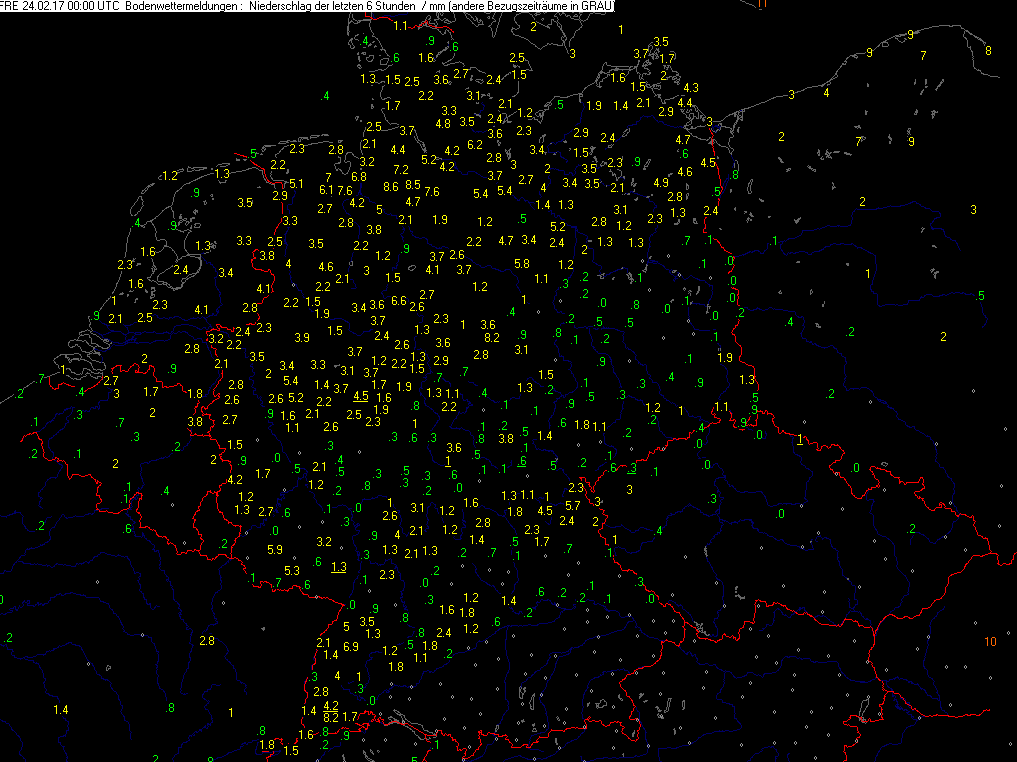Select the 4.8 station value
The image size is (1017, 762).
[x=443, y=124]
